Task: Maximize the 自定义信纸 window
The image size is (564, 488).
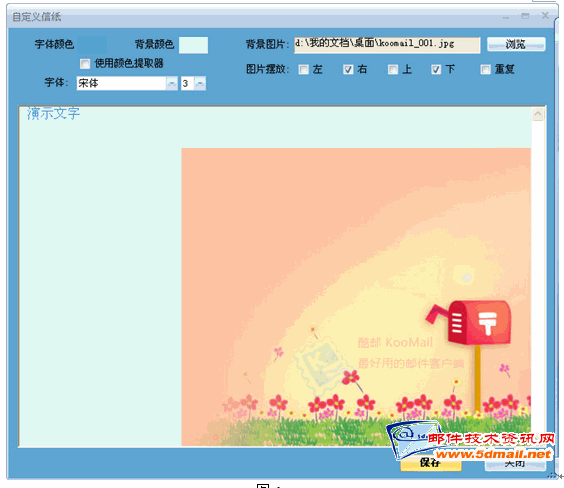Action: (x=525, y=16)
